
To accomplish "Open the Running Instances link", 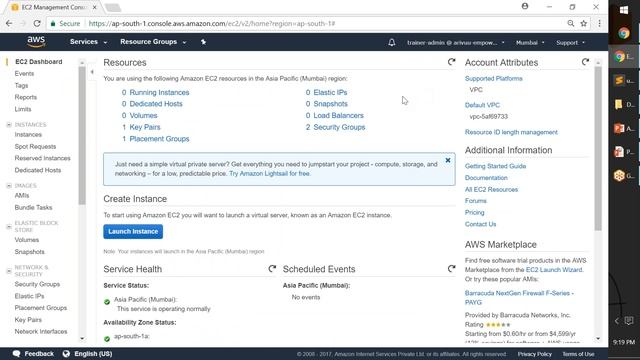I will coord(159,92).
